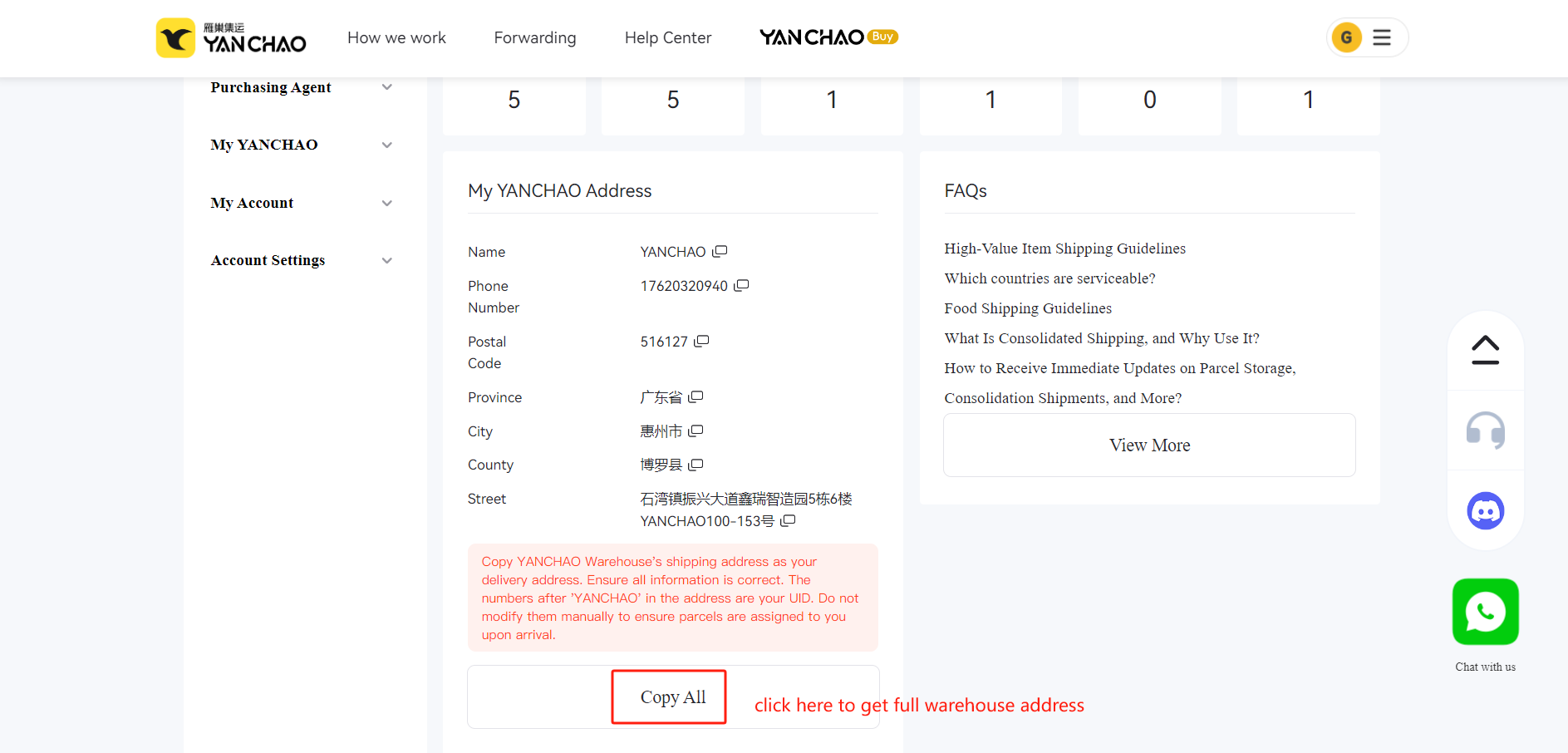The image size is (1568, 753).
Task: Click the Chat with us label
Action: [x=1486, y=667]
